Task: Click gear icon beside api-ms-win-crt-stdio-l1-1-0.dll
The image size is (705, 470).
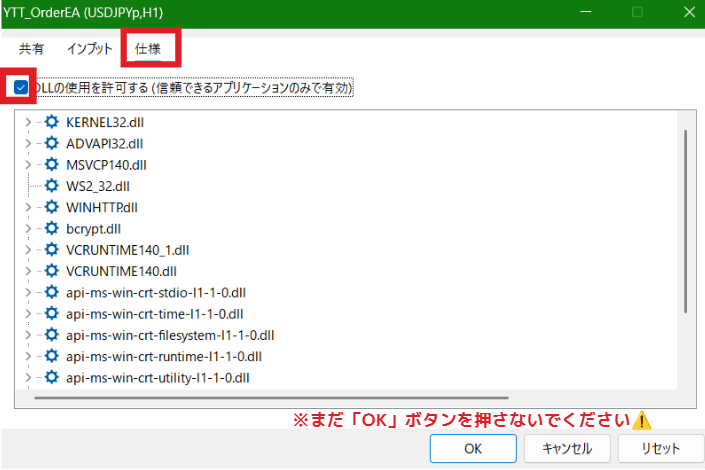Action: pos(52,292)
